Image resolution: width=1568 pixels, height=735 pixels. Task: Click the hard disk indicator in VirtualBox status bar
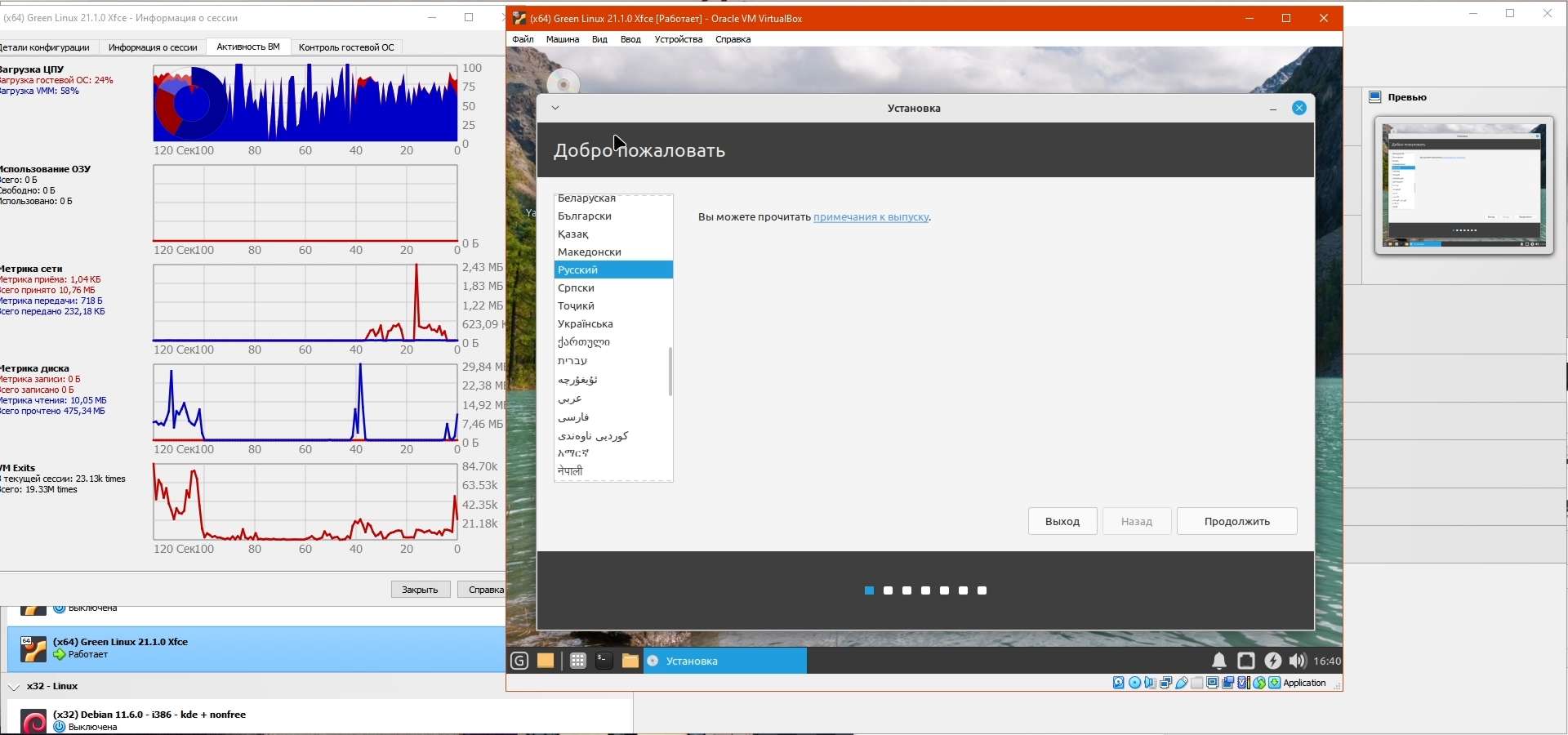click(1119, 683)
